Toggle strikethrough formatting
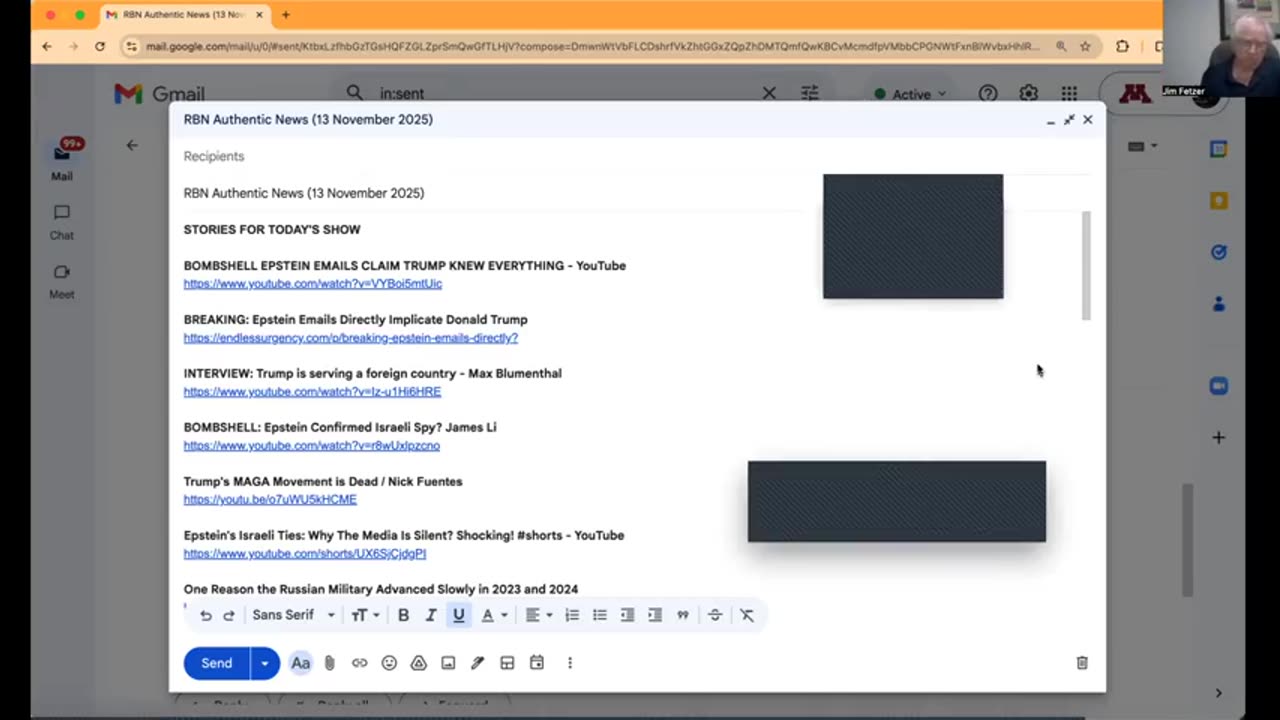 (715, 615)
